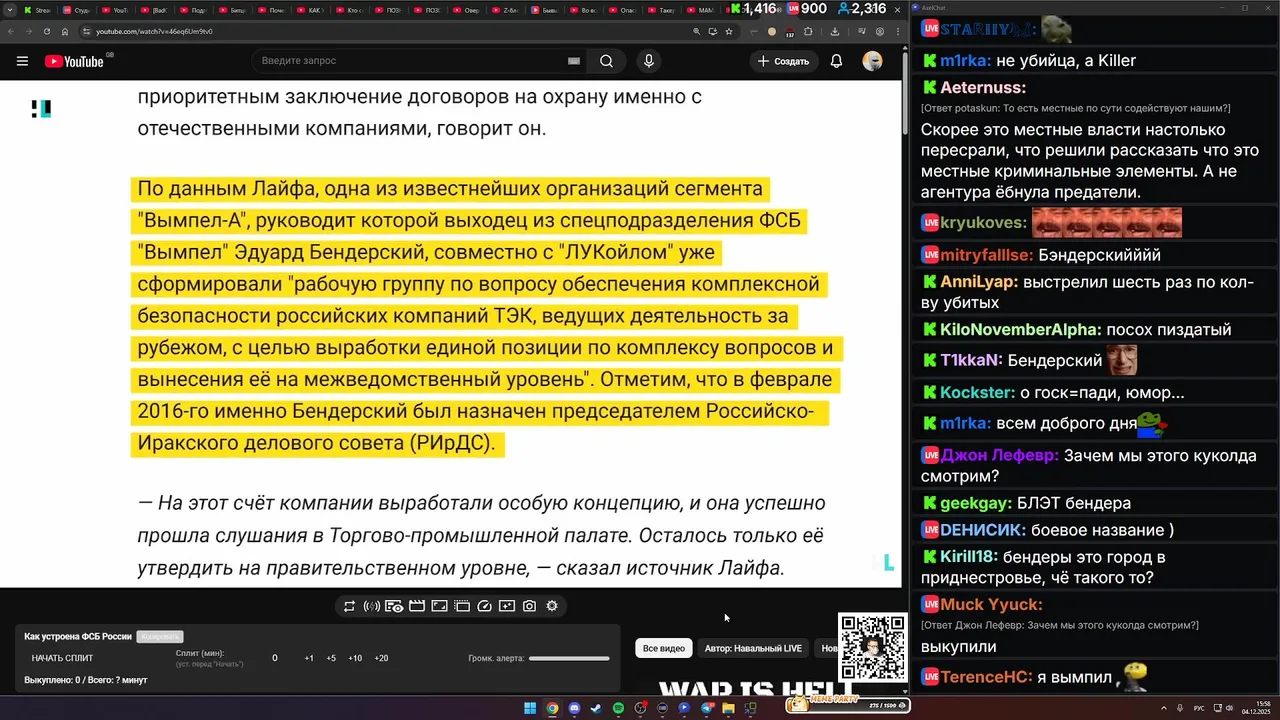Click the QR code image
The image size is (1280, 720).
[872, 648]
